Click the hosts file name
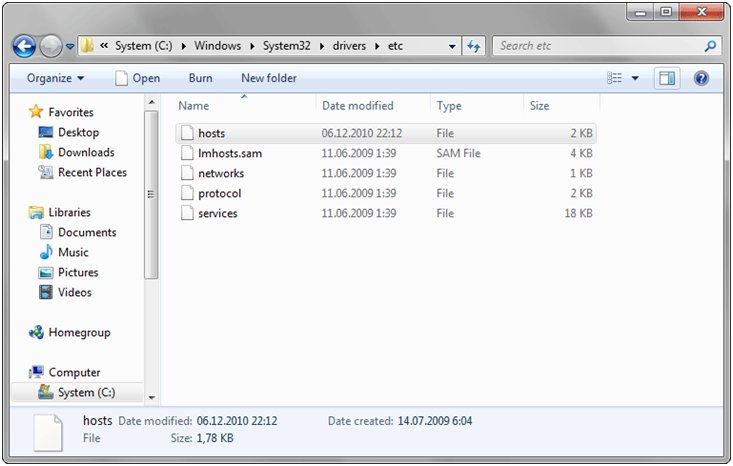This screenshot has width=733, height=466. 211,133
